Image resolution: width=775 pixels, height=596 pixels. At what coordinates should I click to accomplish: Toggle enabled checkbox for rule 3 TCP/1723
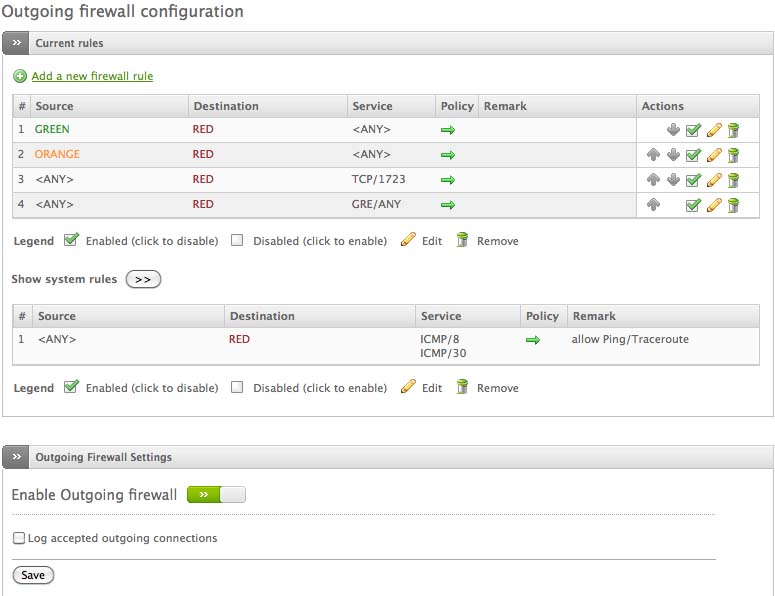[693, 180]
